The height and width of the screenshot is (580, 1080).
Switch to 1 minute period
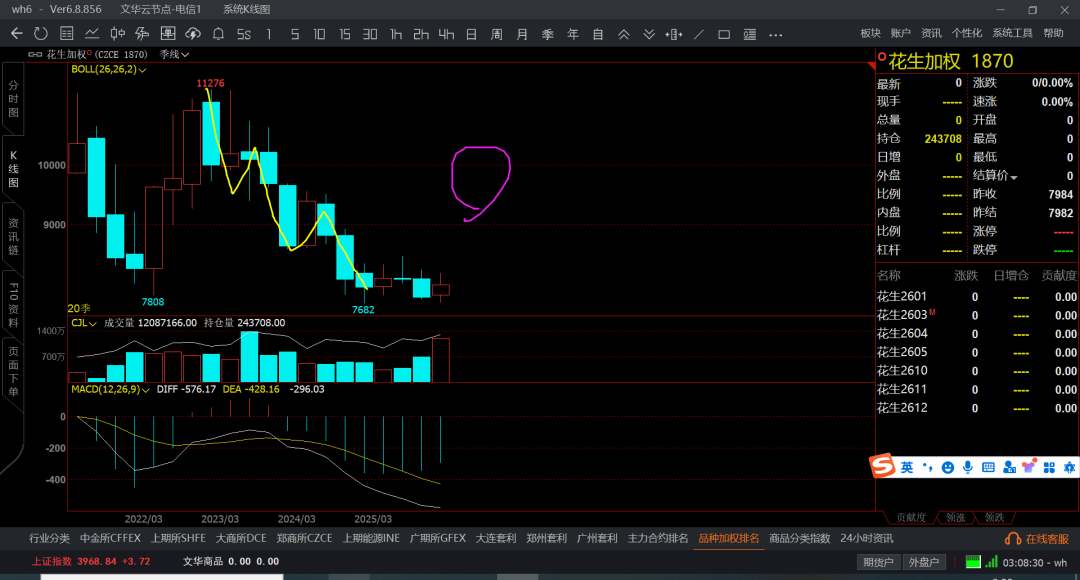269,34
